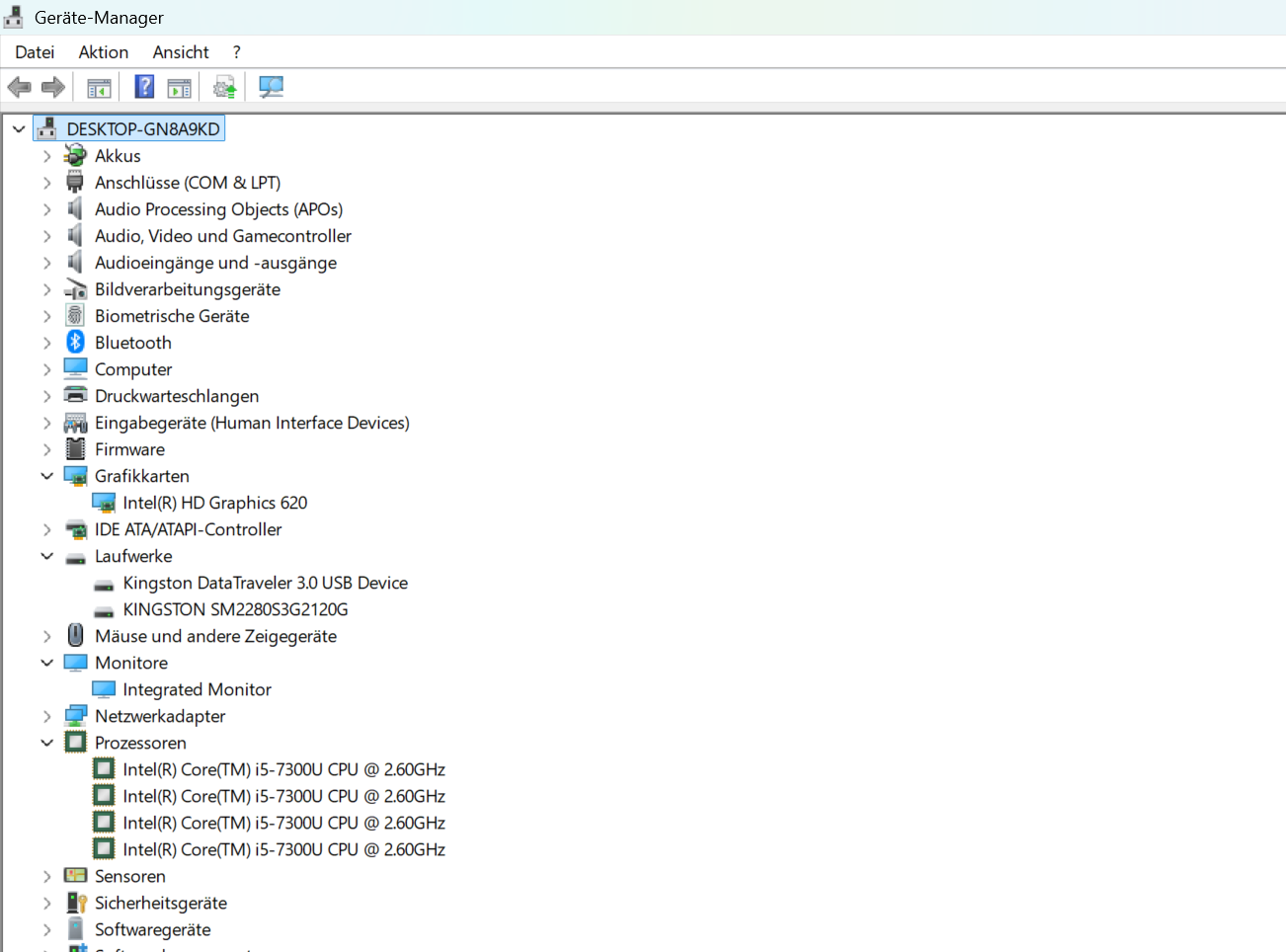Select the Computer category label
Screen dimensions: 1286x952
click(x=133, y=369)
